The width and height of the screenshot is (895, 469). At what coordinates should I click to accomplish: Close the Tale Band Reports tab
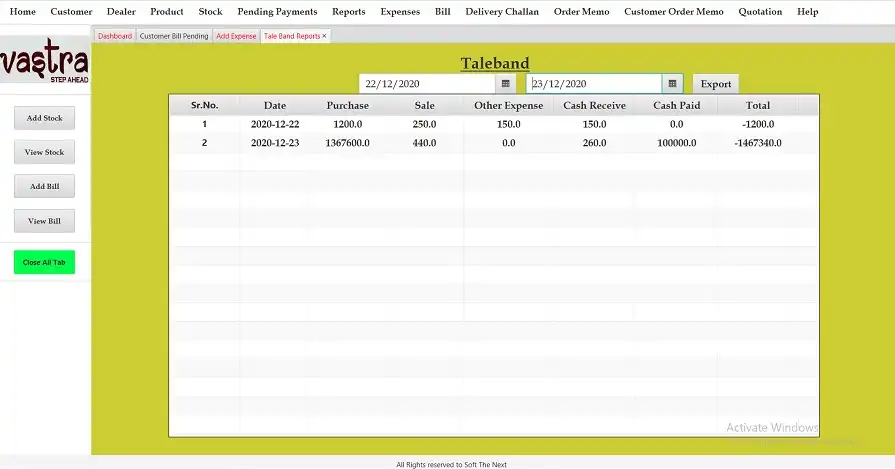pyautogui.click(x=324, y=36)
